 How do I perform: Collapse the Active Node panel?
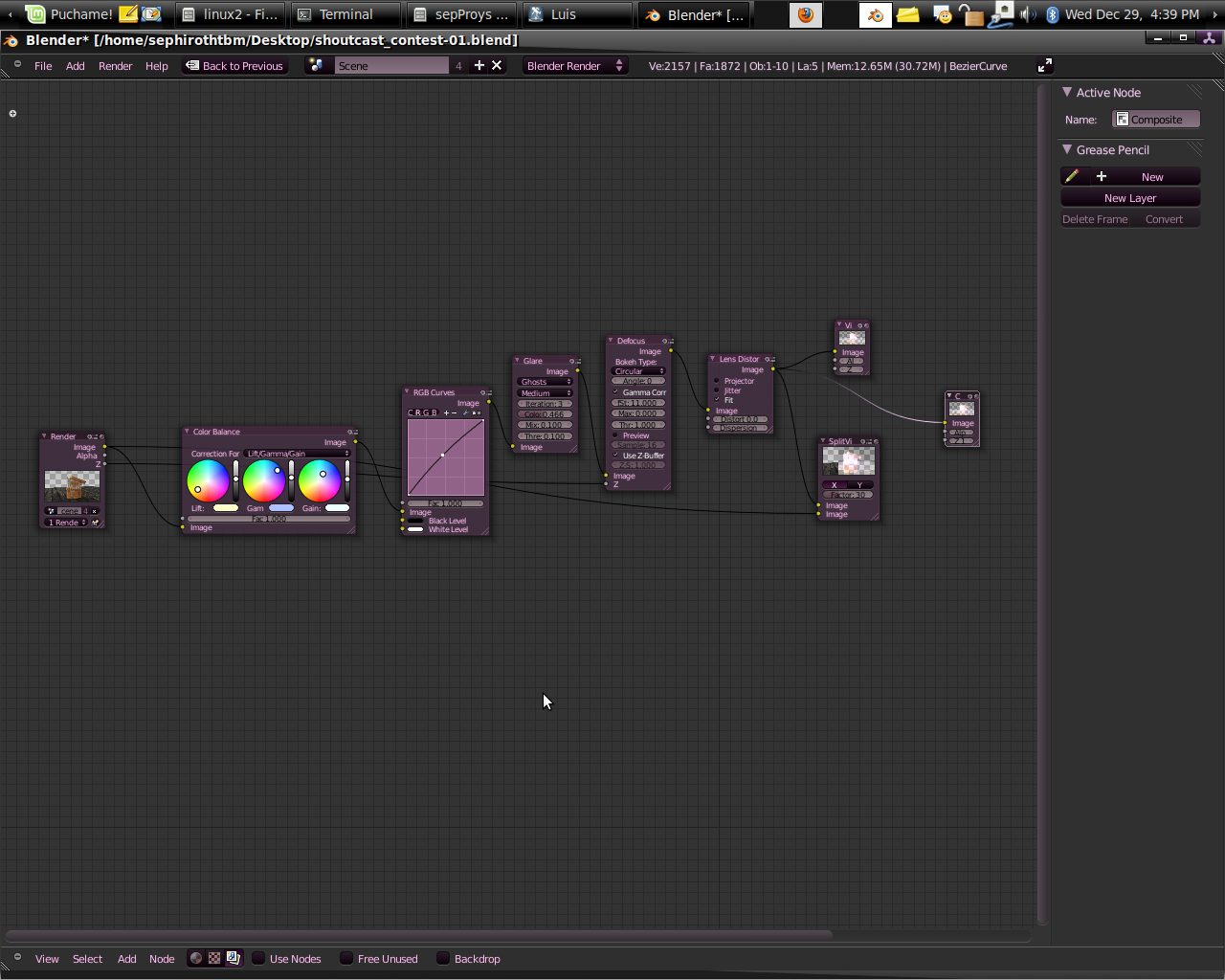click(1067, 92)
